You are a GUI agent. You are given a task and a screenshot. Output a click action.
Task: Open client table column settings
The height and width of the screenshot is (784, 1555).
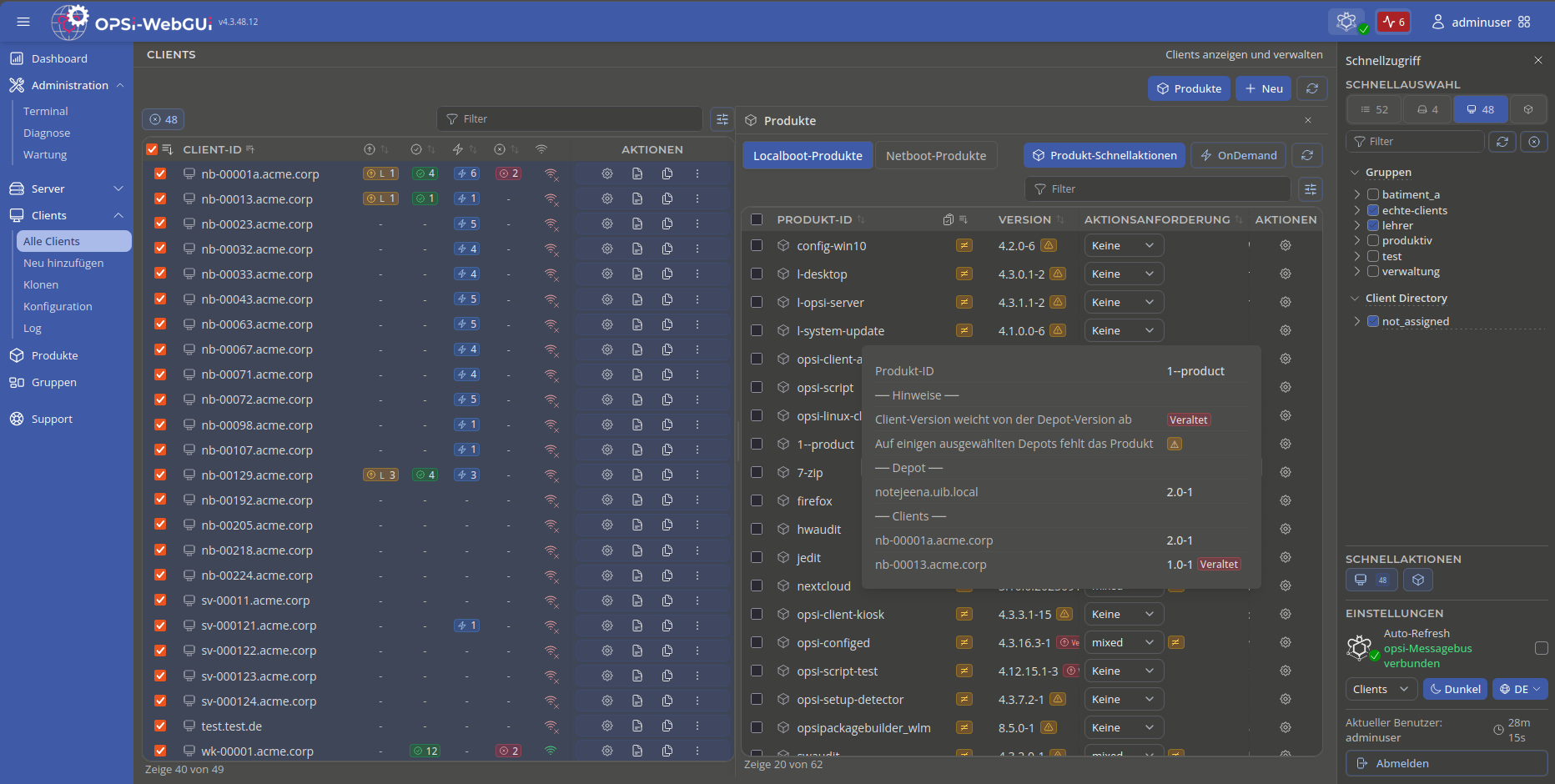tap(722, 119)
